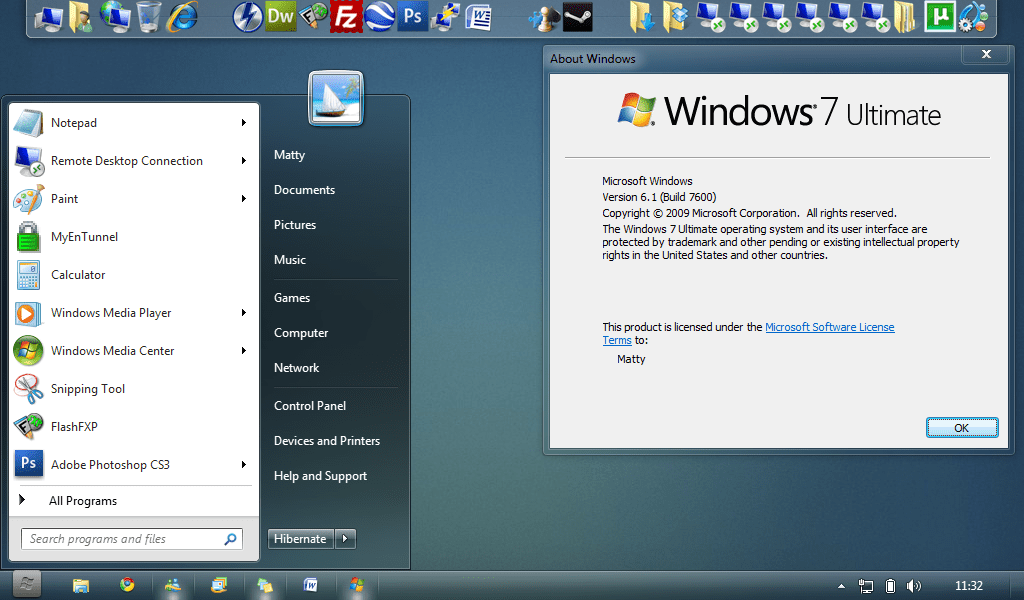Viewport: 1024px width, 600px height.
Task: Open the plain folder icon beside uTorrent
Action: tap(905, 16)
